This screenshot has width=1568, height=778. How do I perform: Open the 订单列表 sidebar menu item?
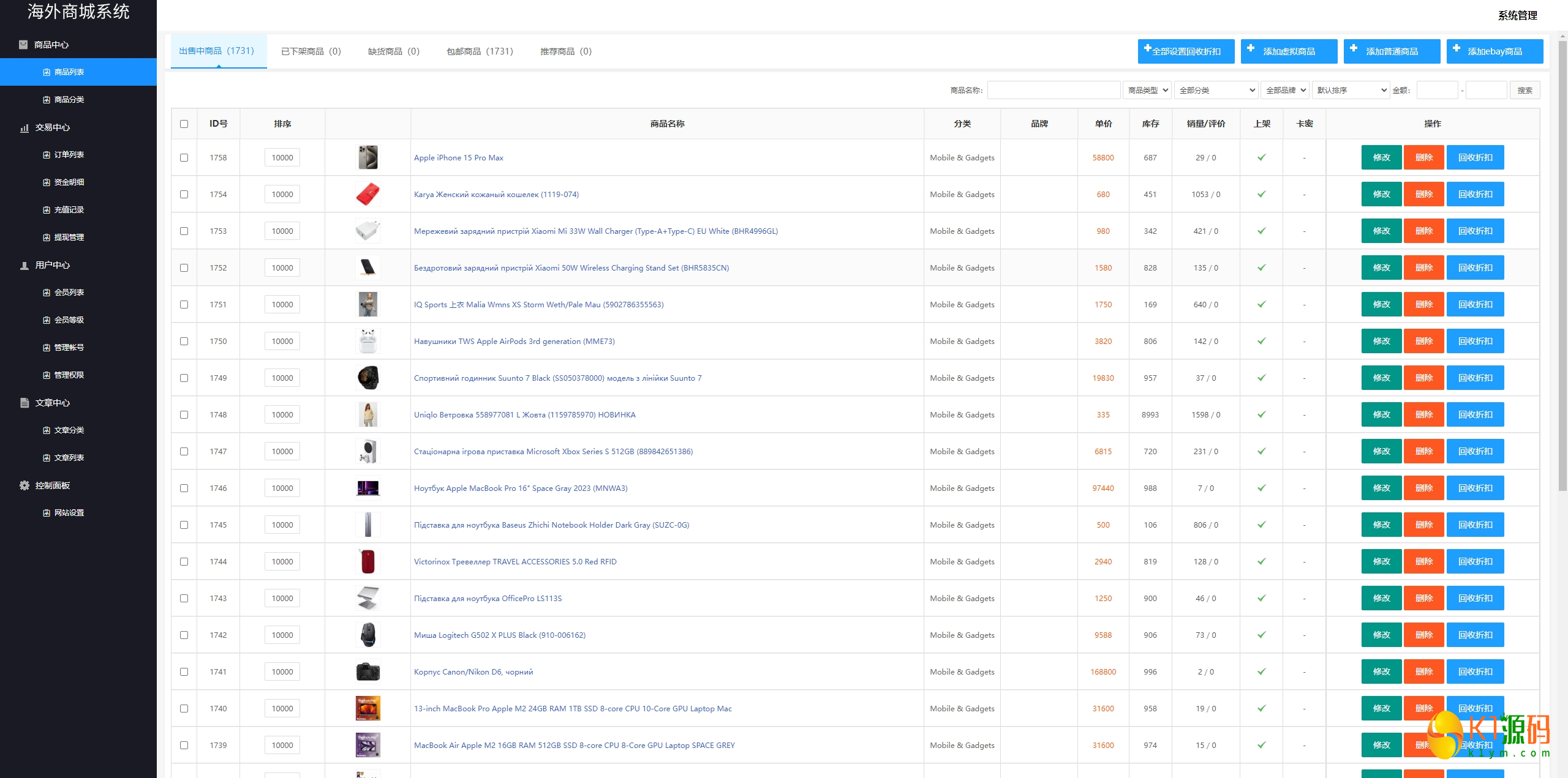pyautogui.click(x=69, y=155)
